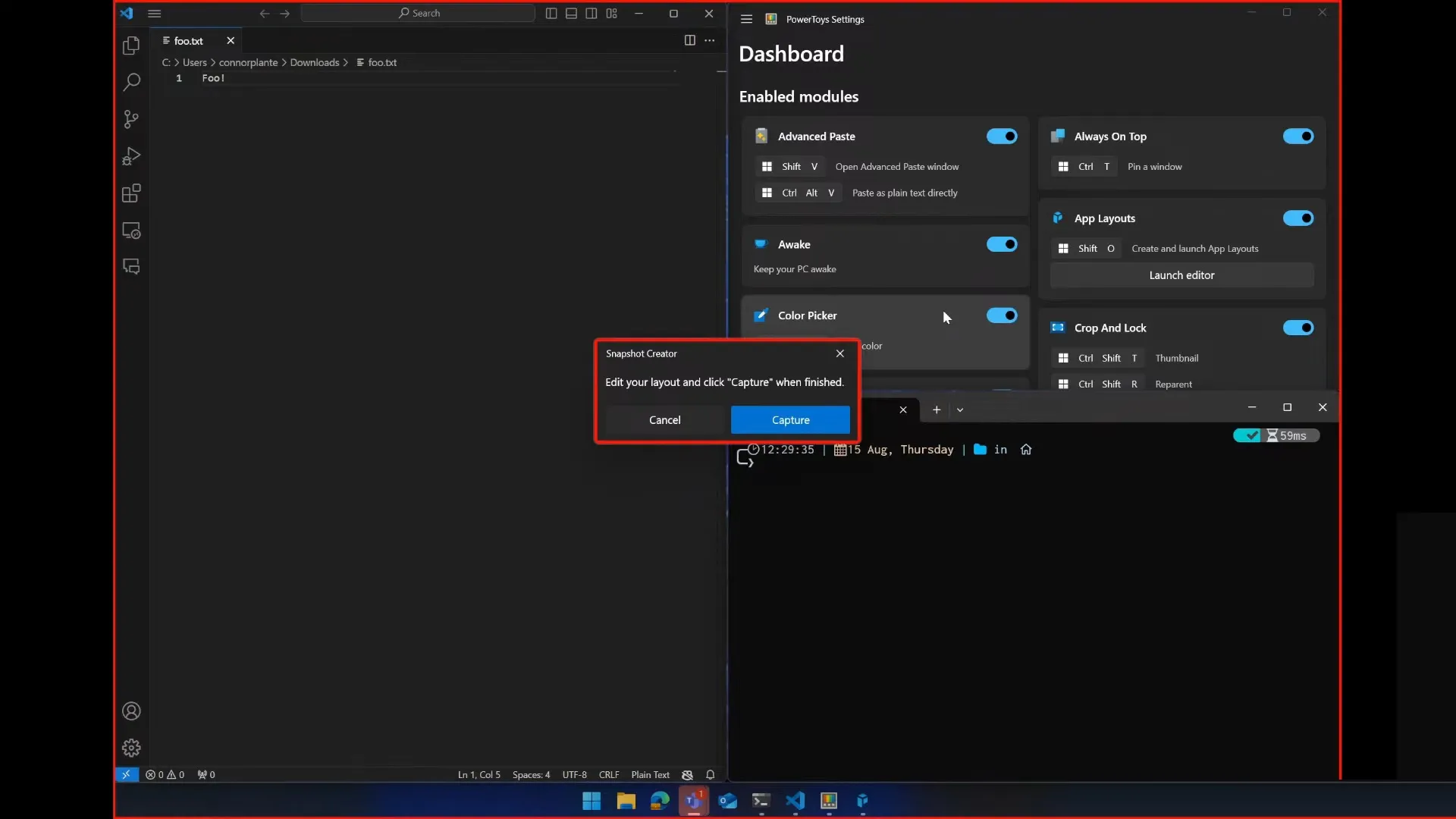
Task: Click the Cancel button in Snapshot Creator
Action: point(664,419)
